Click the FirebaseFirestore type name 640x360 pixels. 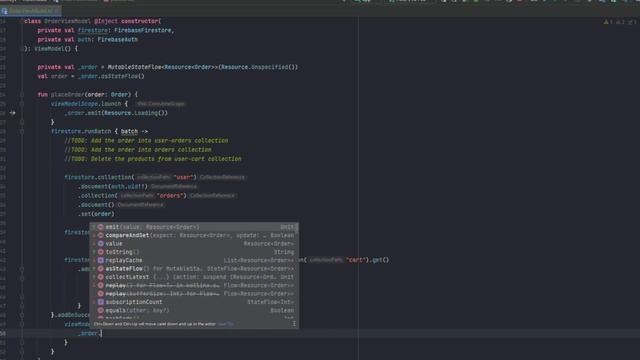(144, 30)
